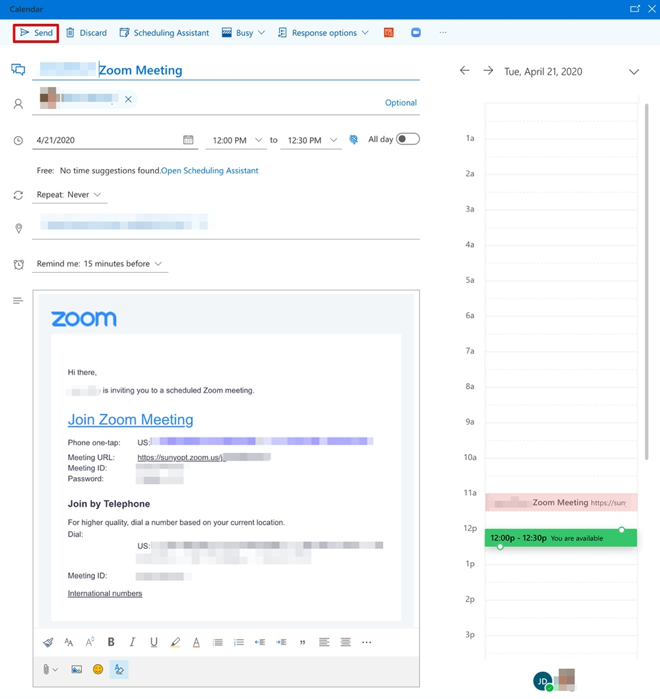The height and width of the screenshot is (699, 660).
Task: Expand the 12:30 PM end time dropdown
Action: click(333, 140)
